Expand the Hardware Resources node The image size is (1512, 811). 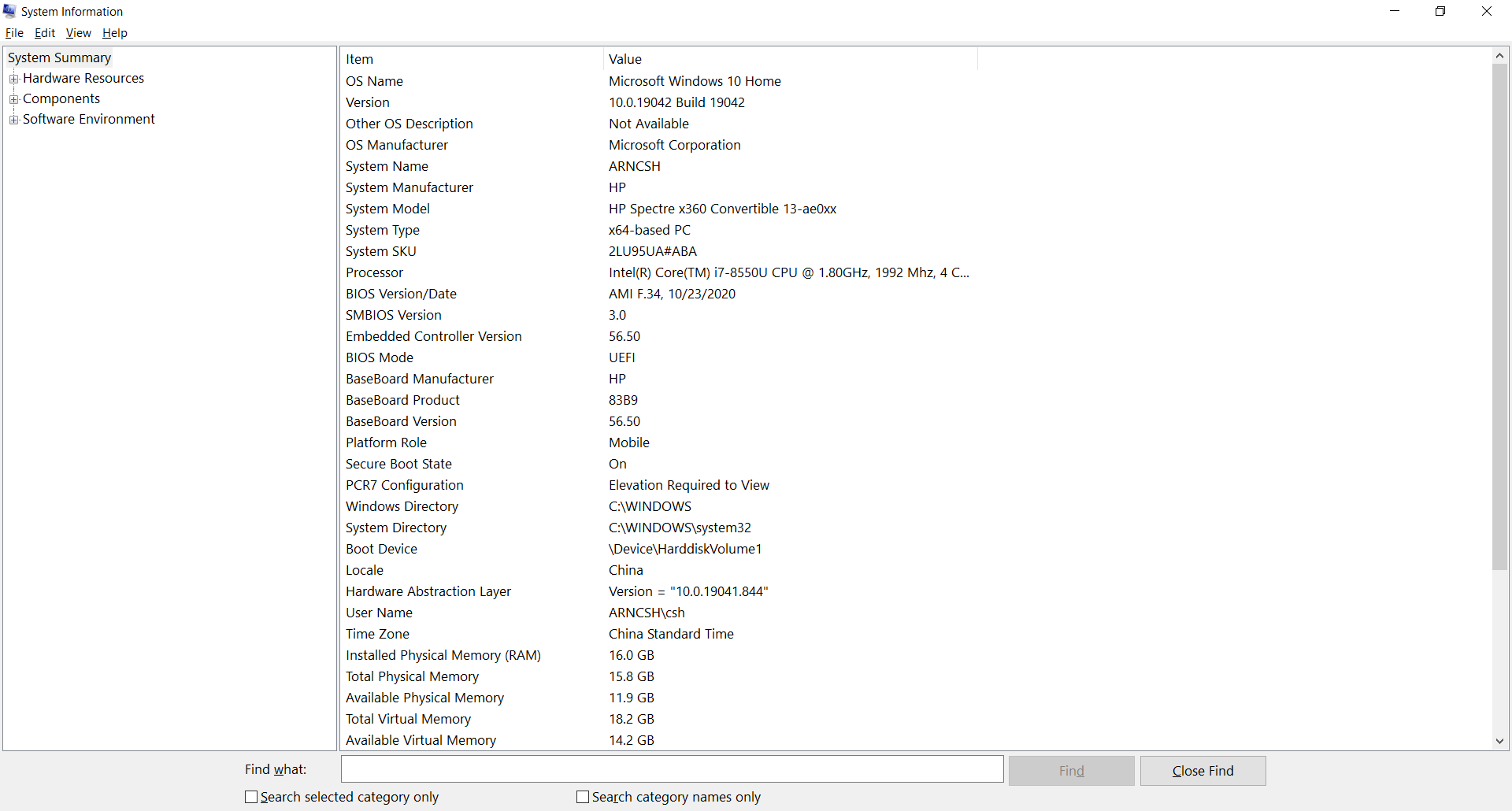point(13,79)
